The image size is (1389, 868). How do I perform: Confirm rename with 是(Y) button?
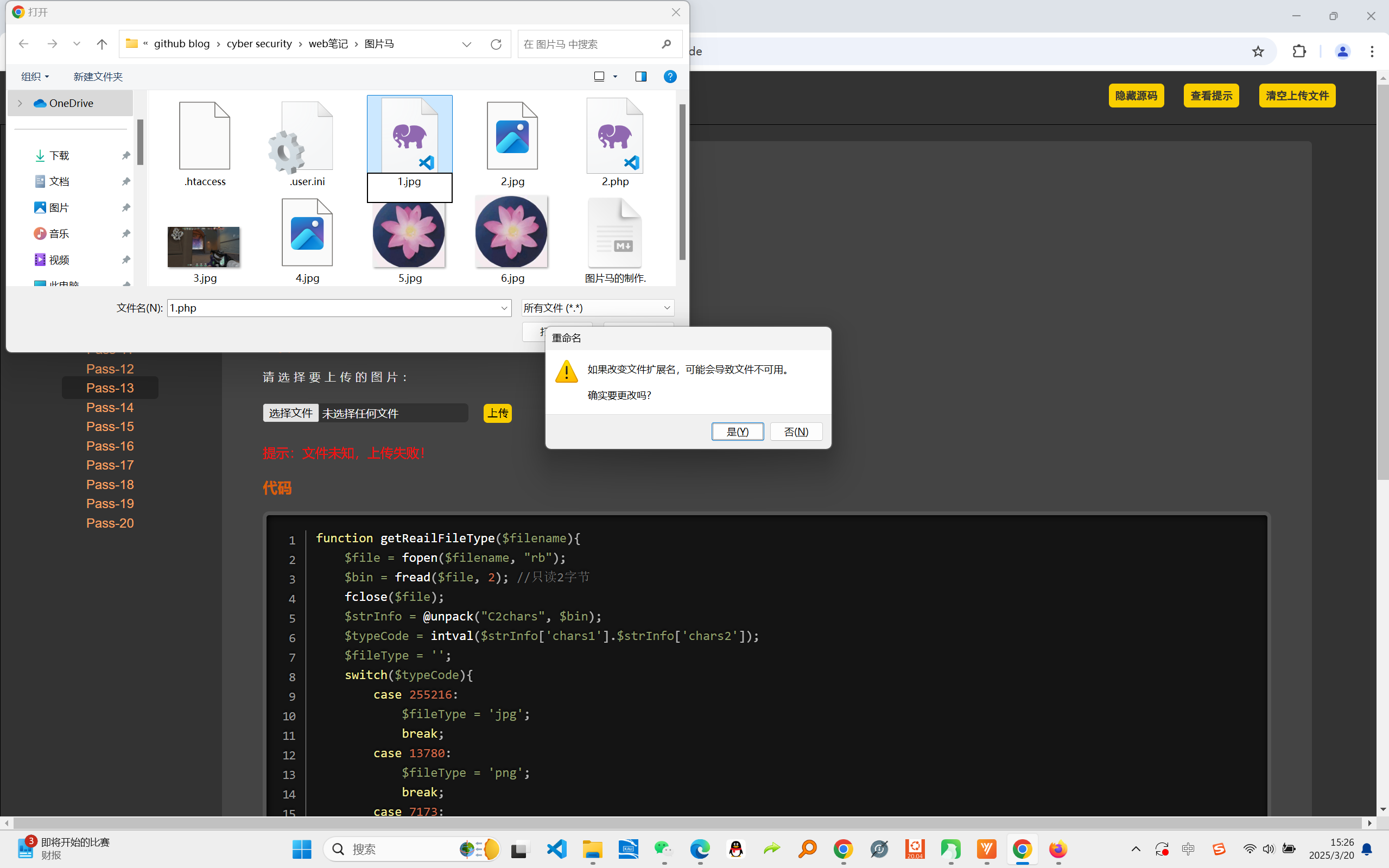point(737,432)
